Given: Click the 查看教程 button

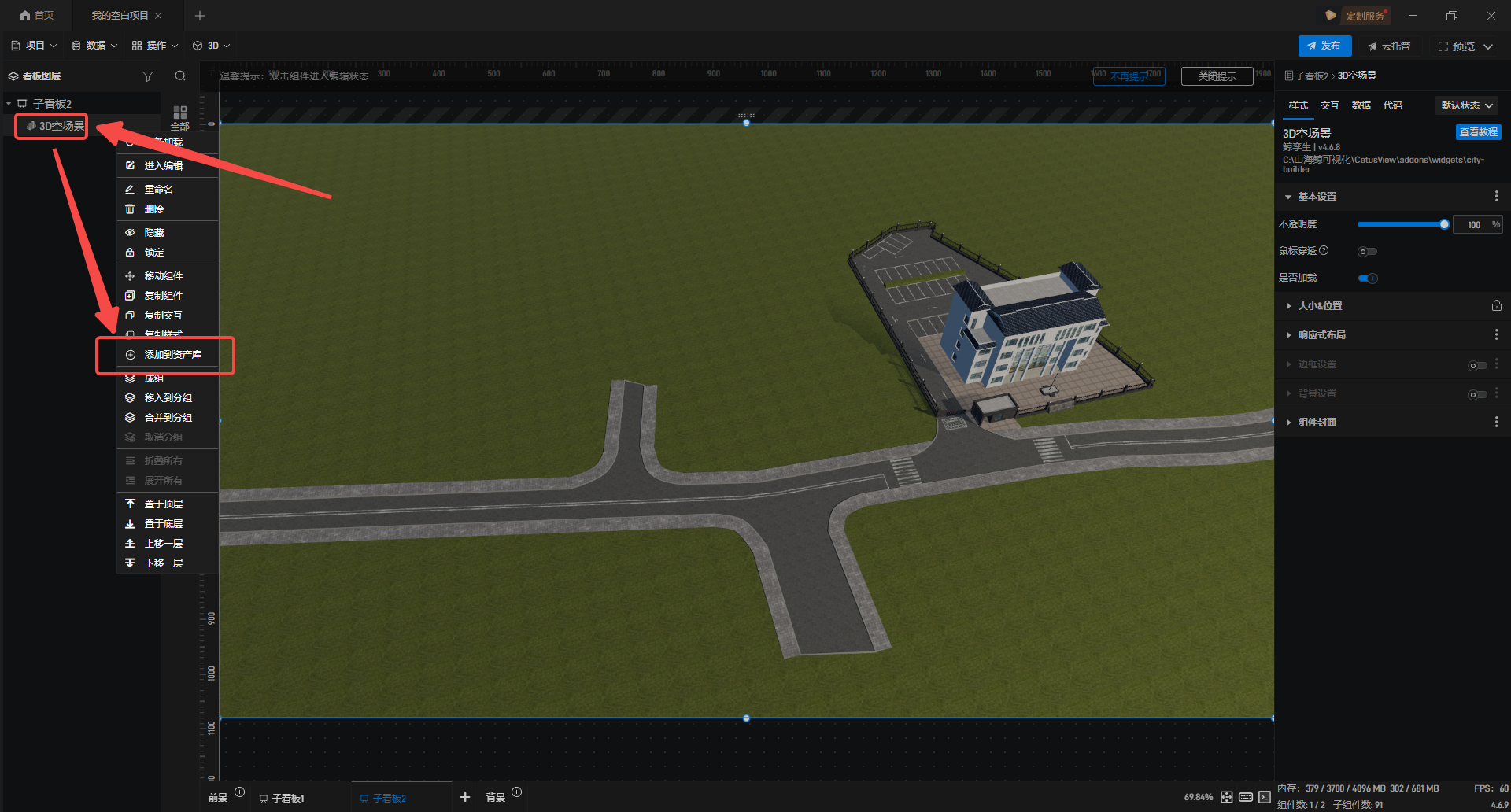Looking at the screenshot, I should 1478,132.
